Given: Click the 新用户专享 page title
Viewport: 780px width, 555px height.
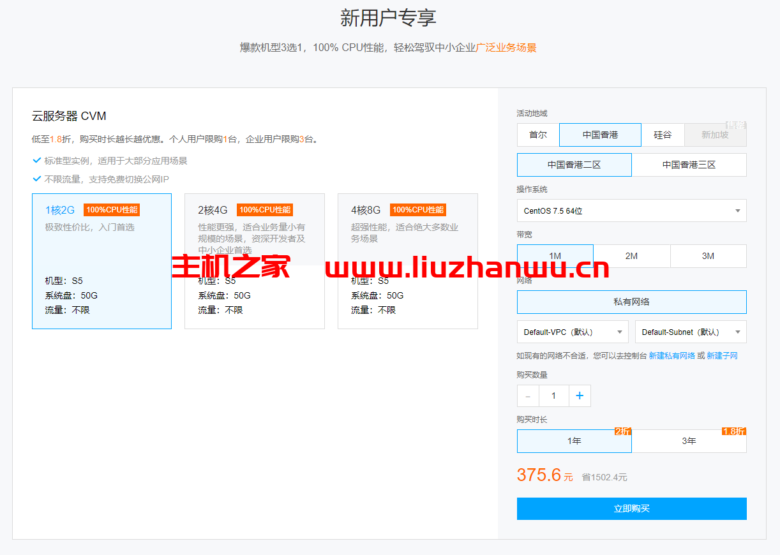Looking at the screenshot, I should click(x=389, y=18).
